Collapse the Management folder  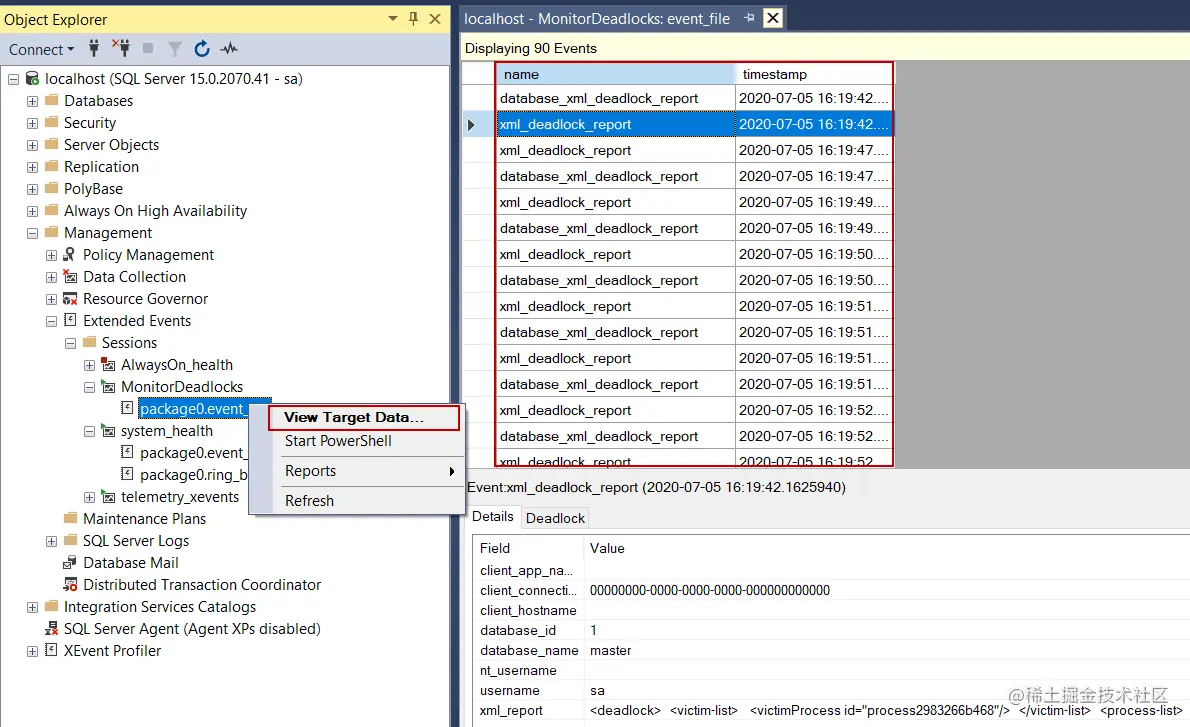[x=32, y=233]
